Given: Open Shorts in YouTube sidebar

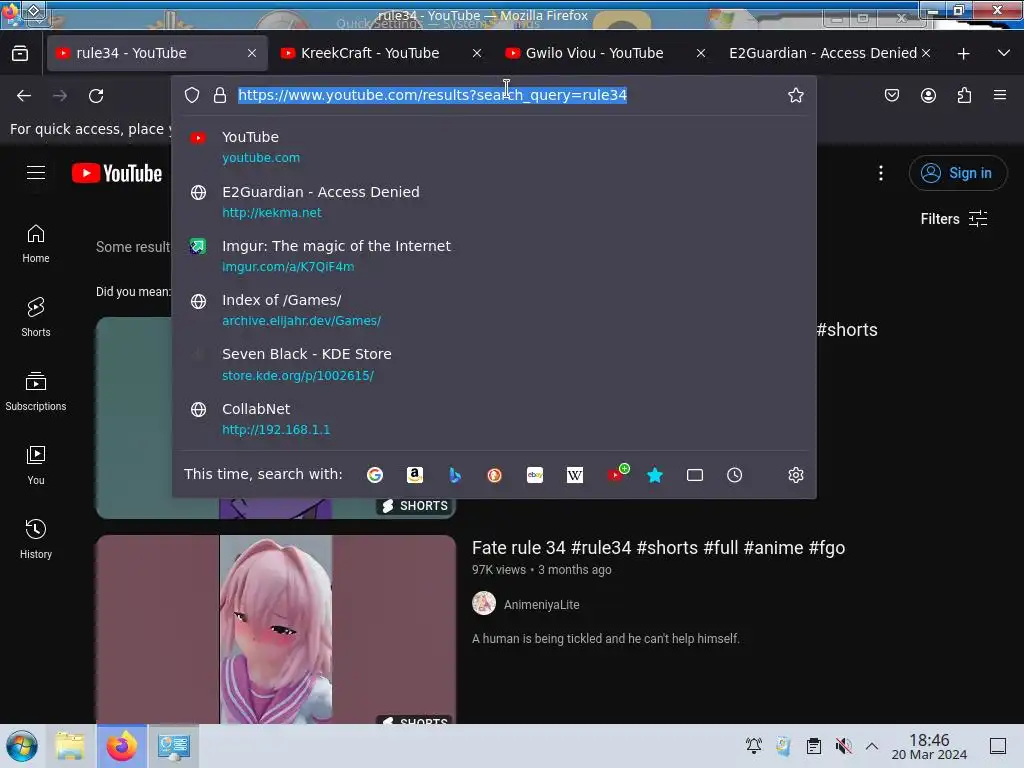Looking at the screenshot, I should tap(36, 317).
